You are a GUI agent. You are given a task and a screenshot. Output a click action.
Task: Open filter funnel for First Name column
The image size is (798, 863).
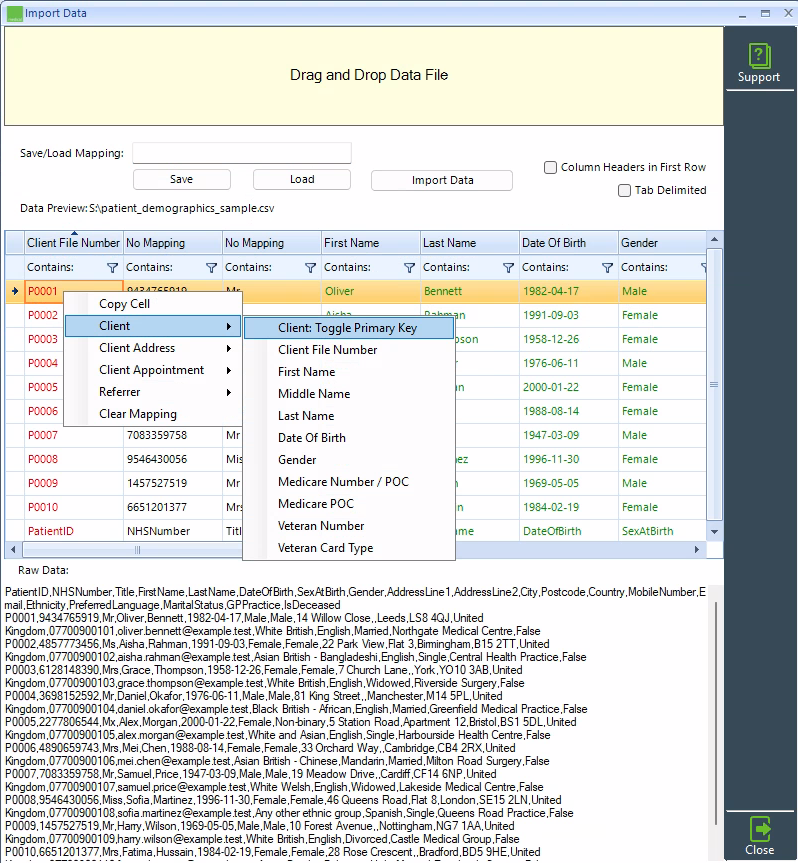click(409, 267)
